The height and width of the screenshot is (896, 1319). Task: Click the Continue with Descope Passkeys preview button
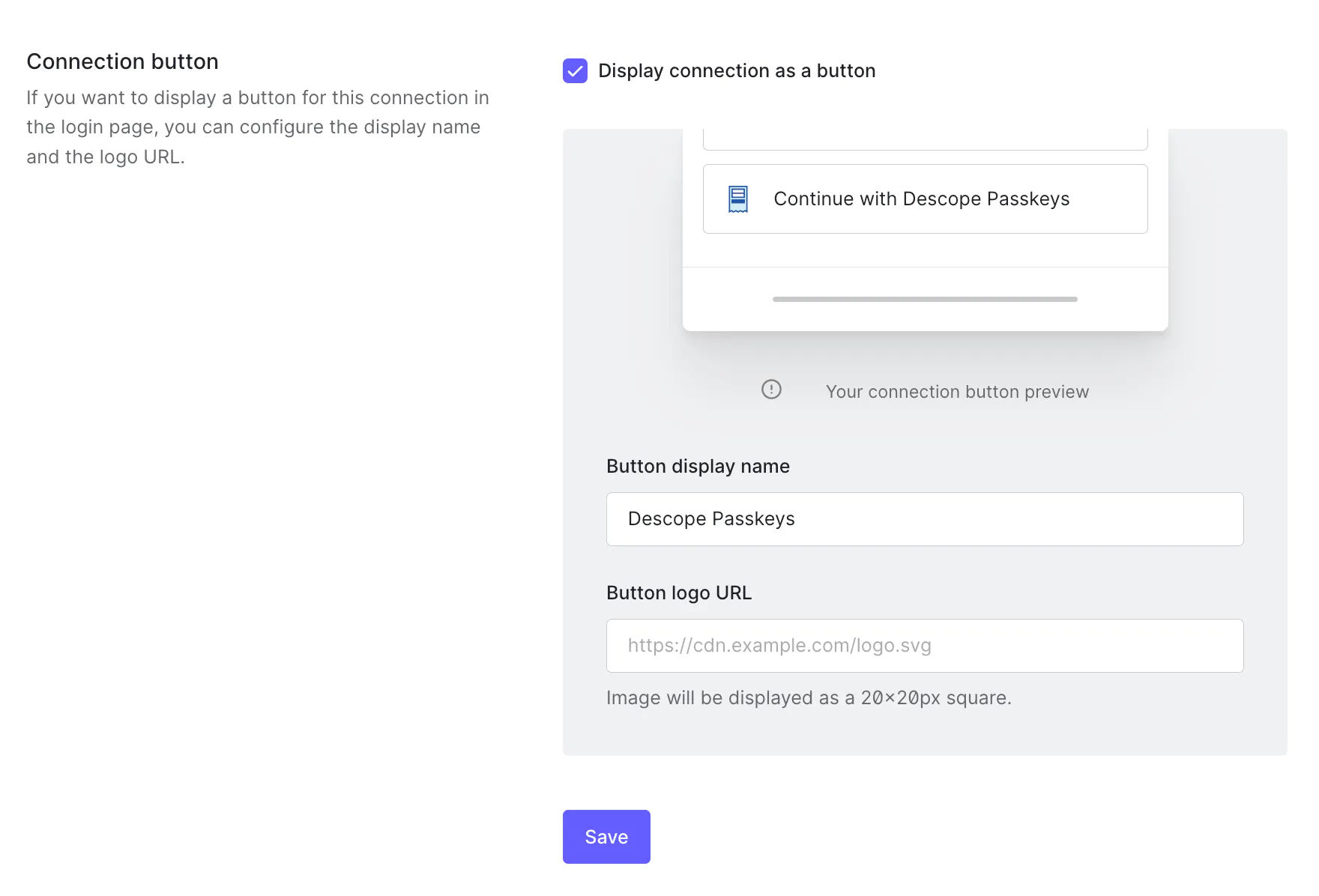click(925, 199)
